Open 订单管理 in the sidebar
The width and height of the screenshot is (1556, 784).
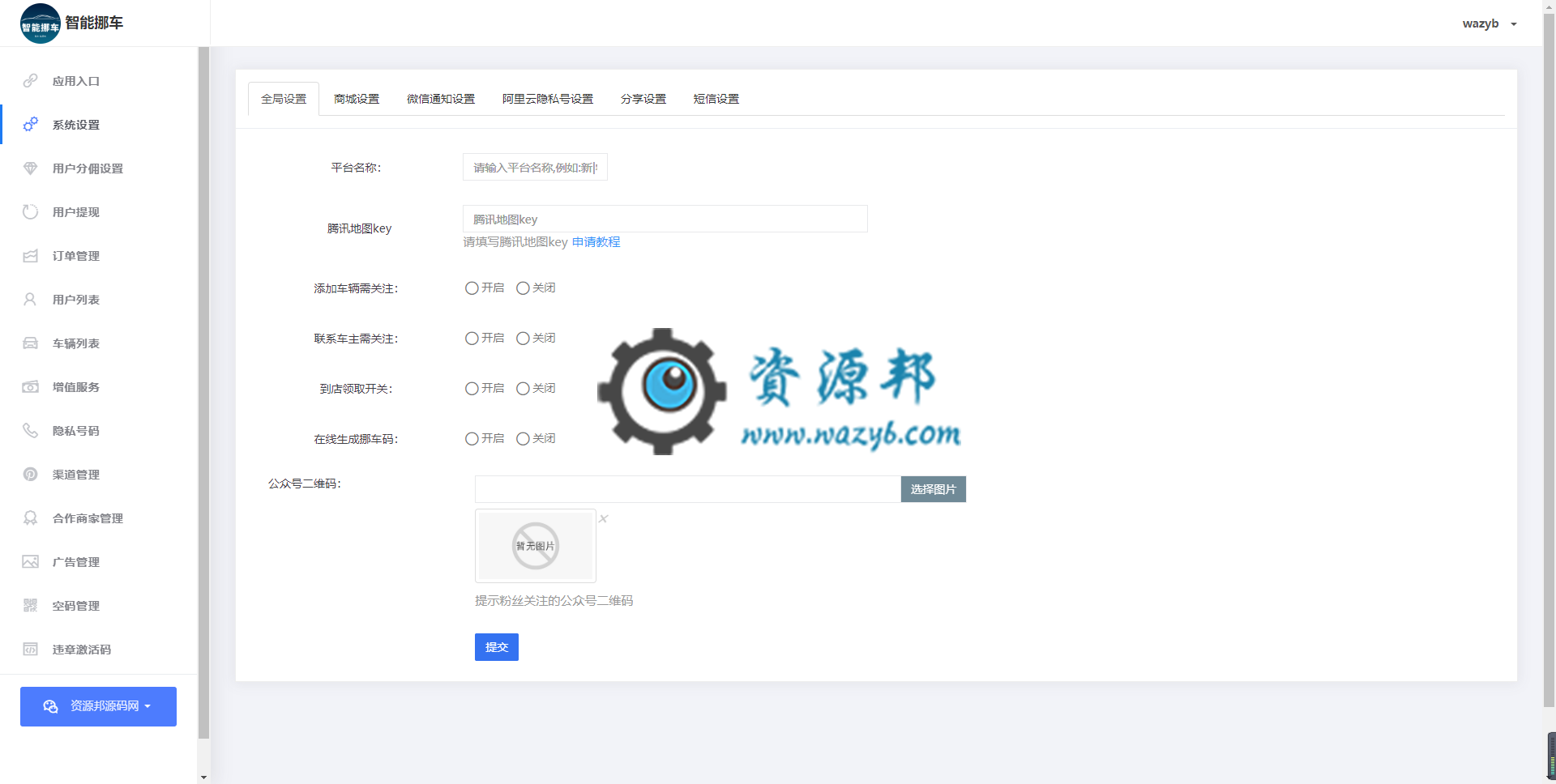(98, 256)
